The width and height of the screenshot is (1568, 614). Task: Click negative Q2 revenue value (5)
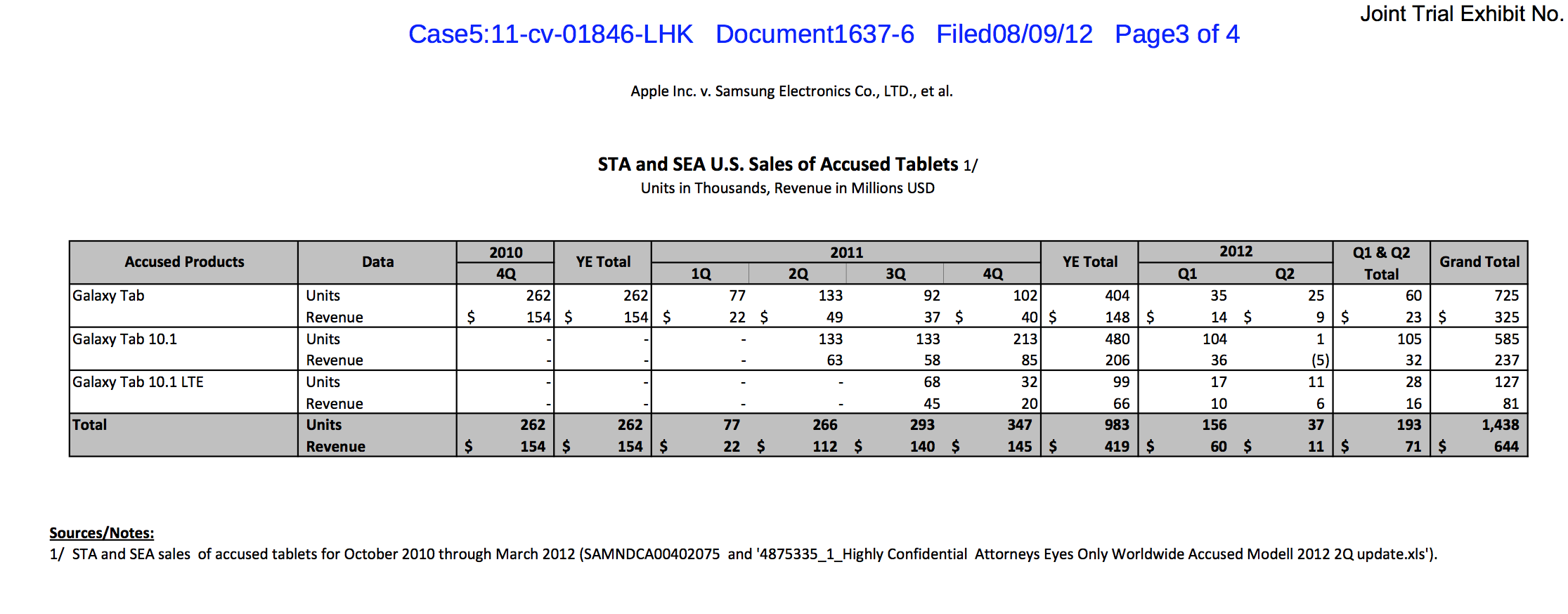(x=1320, y=360)
